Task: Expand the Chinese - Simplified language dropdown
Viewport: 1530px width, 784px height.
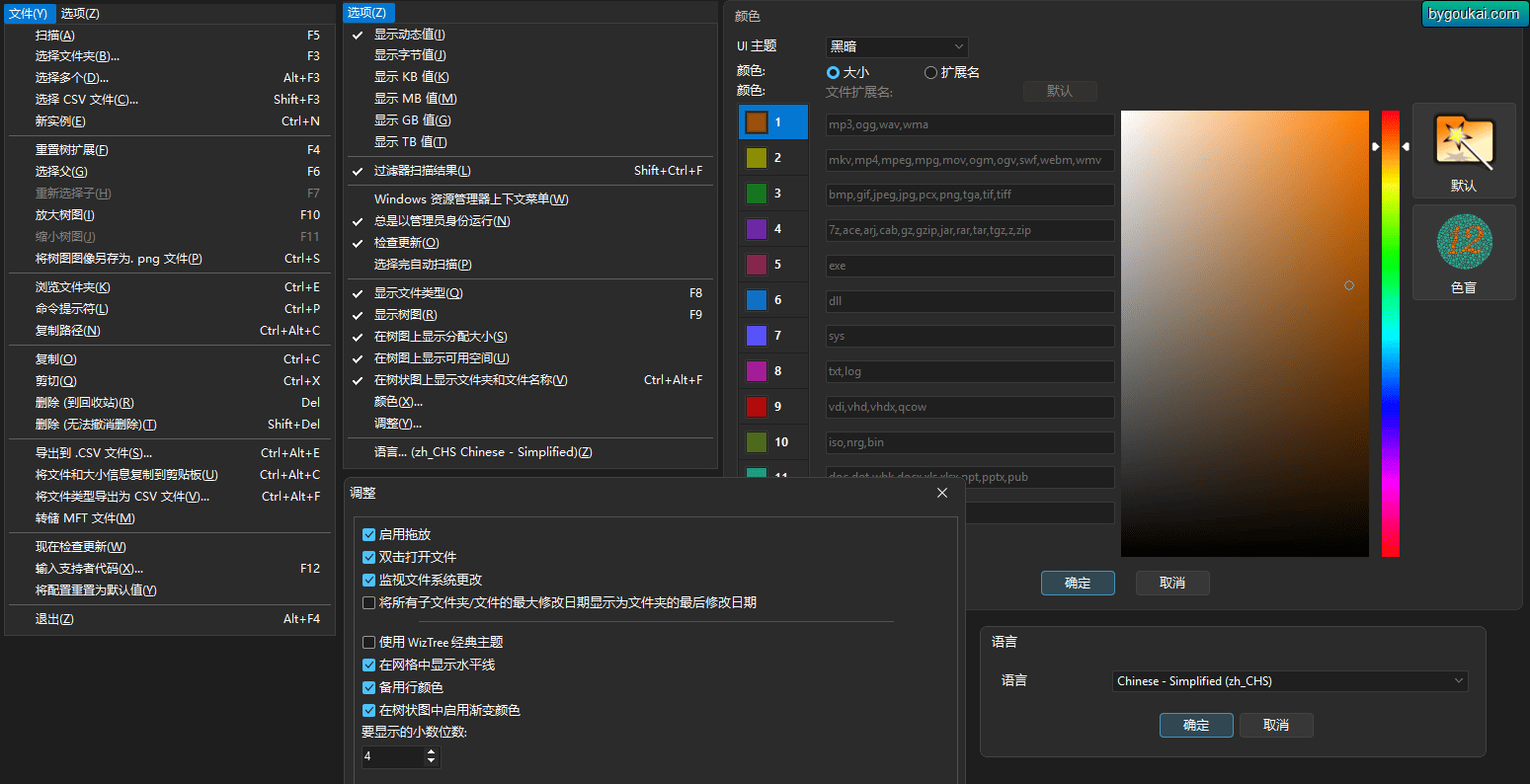Action: tap(1290, 680)
